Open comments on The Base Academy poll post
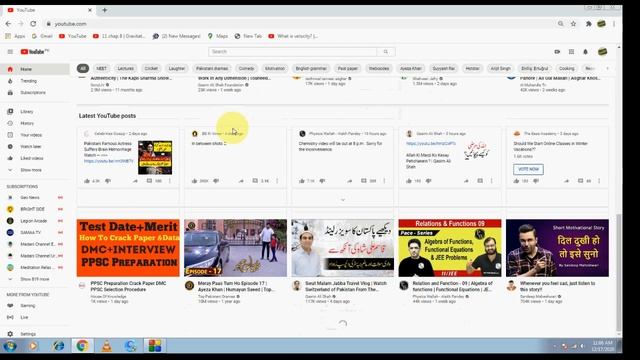The image size is (640, 360). pos(580,181)
